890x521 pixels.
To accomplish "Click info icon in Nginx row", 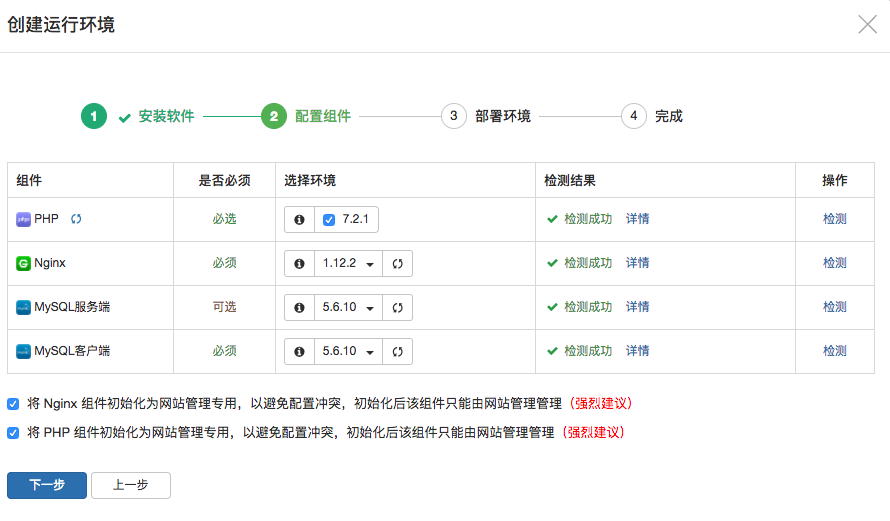I will (x=299, y=263).
